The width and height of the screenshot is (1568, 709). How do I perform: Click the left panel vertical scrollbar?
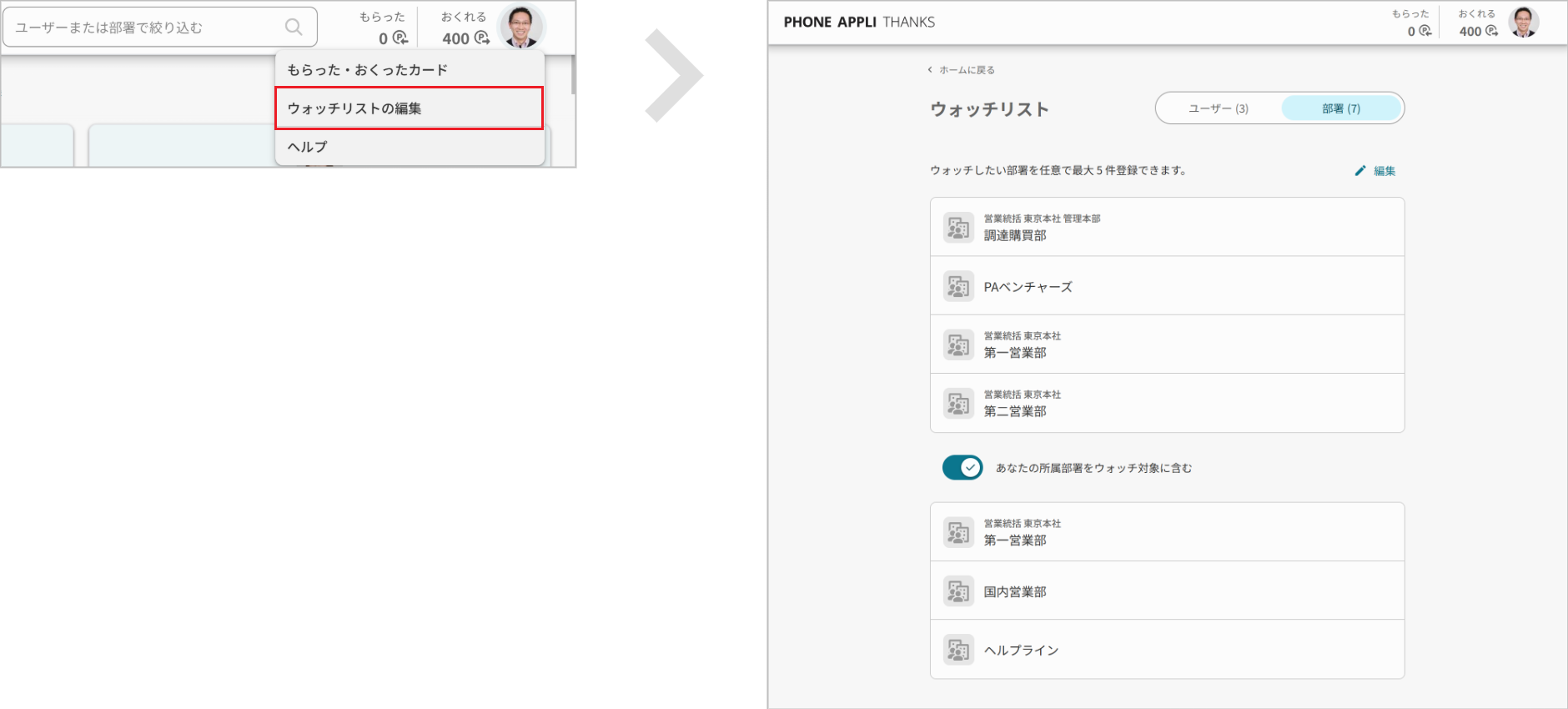coord(573,75)
